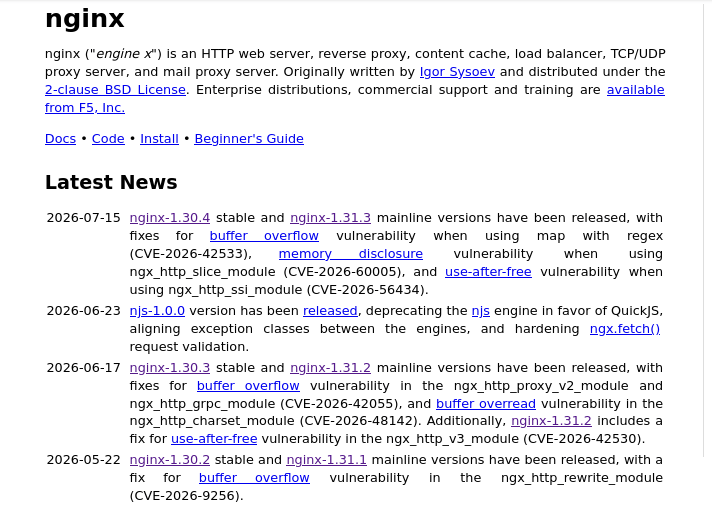712x512 pixels.
Task: Open the ngx.fetch() link
Action: (x=625, y=329)
